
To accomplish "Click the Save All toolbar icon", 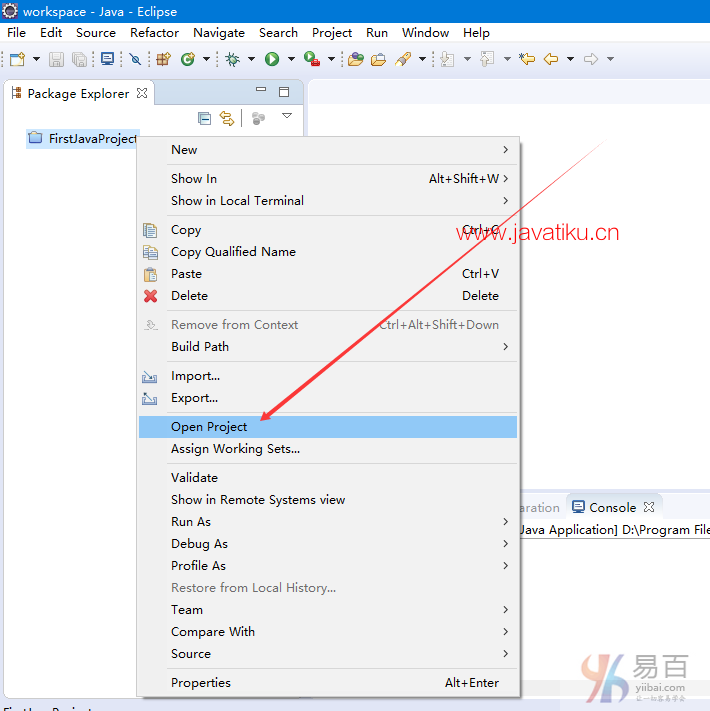I will click(79, 59).
